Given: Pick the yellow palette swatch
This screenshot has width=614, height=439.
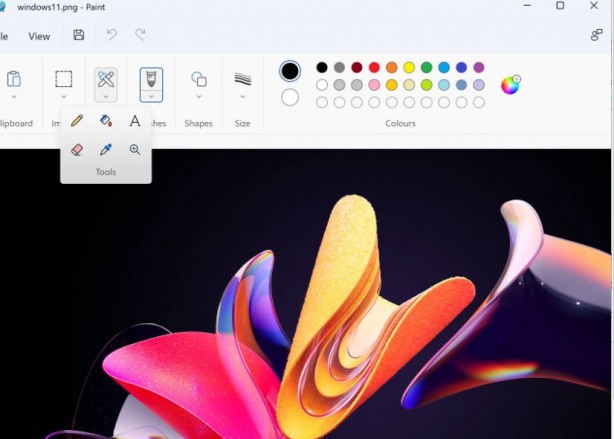Looking at the screenshot, I should [x=409, y=67].
